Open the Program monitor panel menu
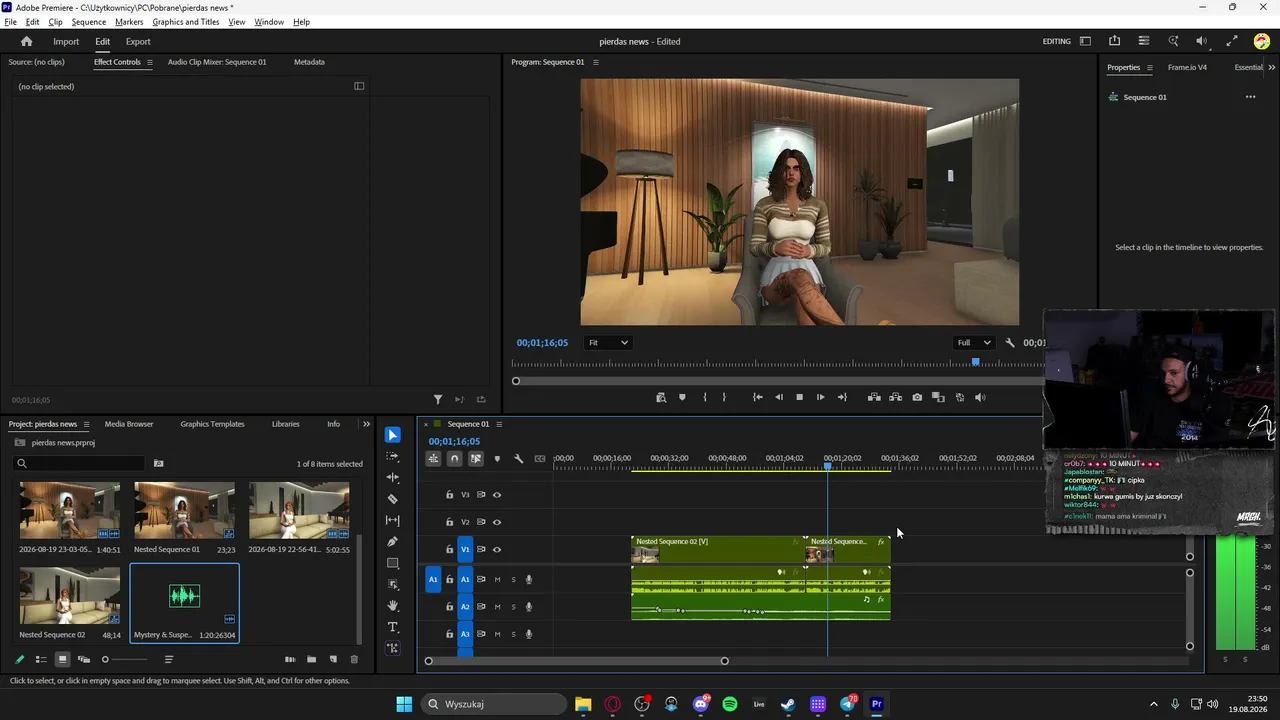 (596, 62)
